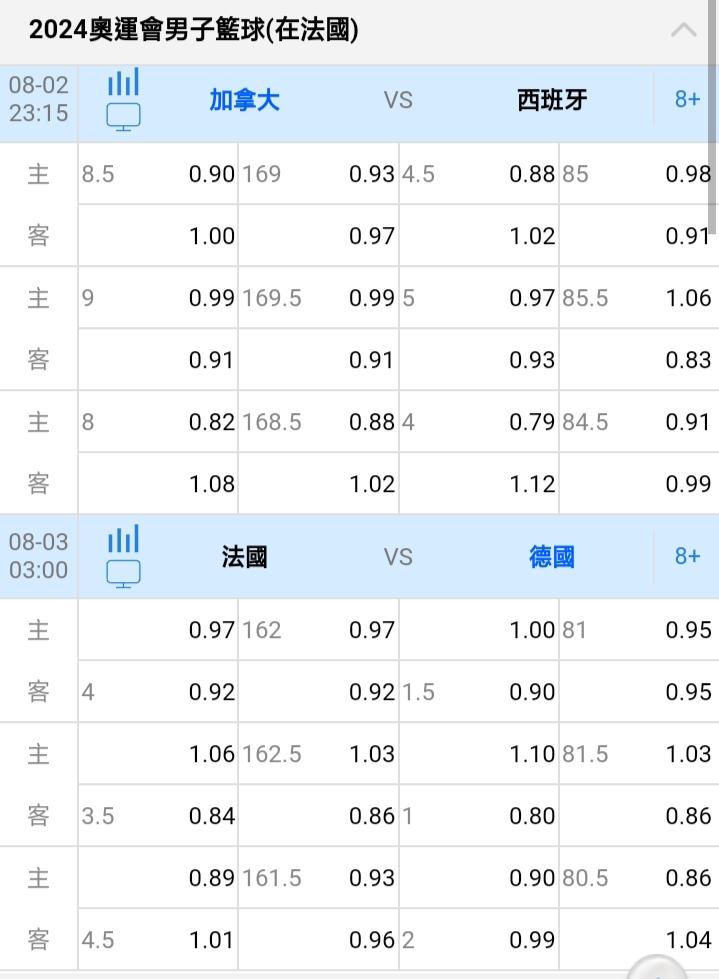Pick home handicap 8.5 odds 0.90

(x=158, y=174)
